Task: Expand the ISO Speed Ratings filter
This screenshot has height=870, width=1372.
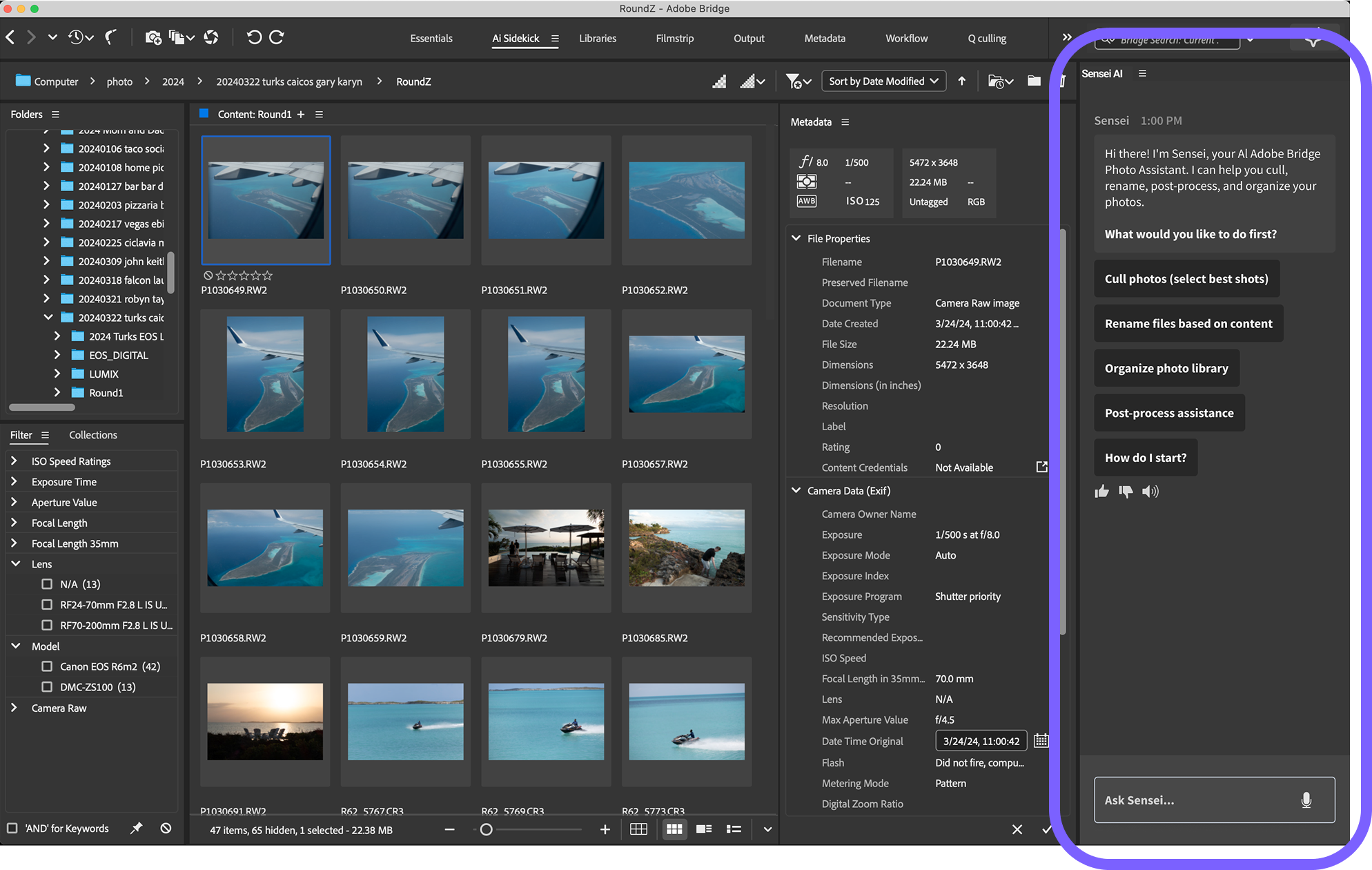Action: pyautogui.click(x=14, y=461)
